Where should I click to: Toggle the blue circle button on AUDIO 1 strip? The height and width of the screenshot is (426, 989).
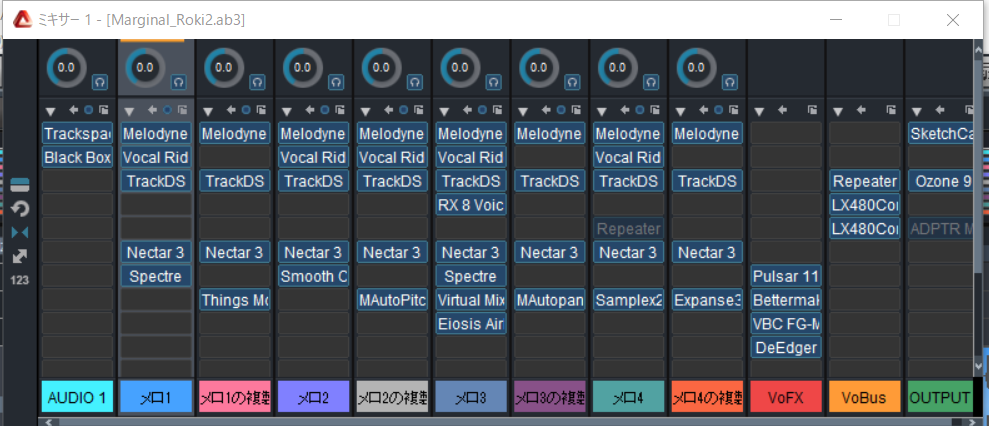tap(88, 110)
